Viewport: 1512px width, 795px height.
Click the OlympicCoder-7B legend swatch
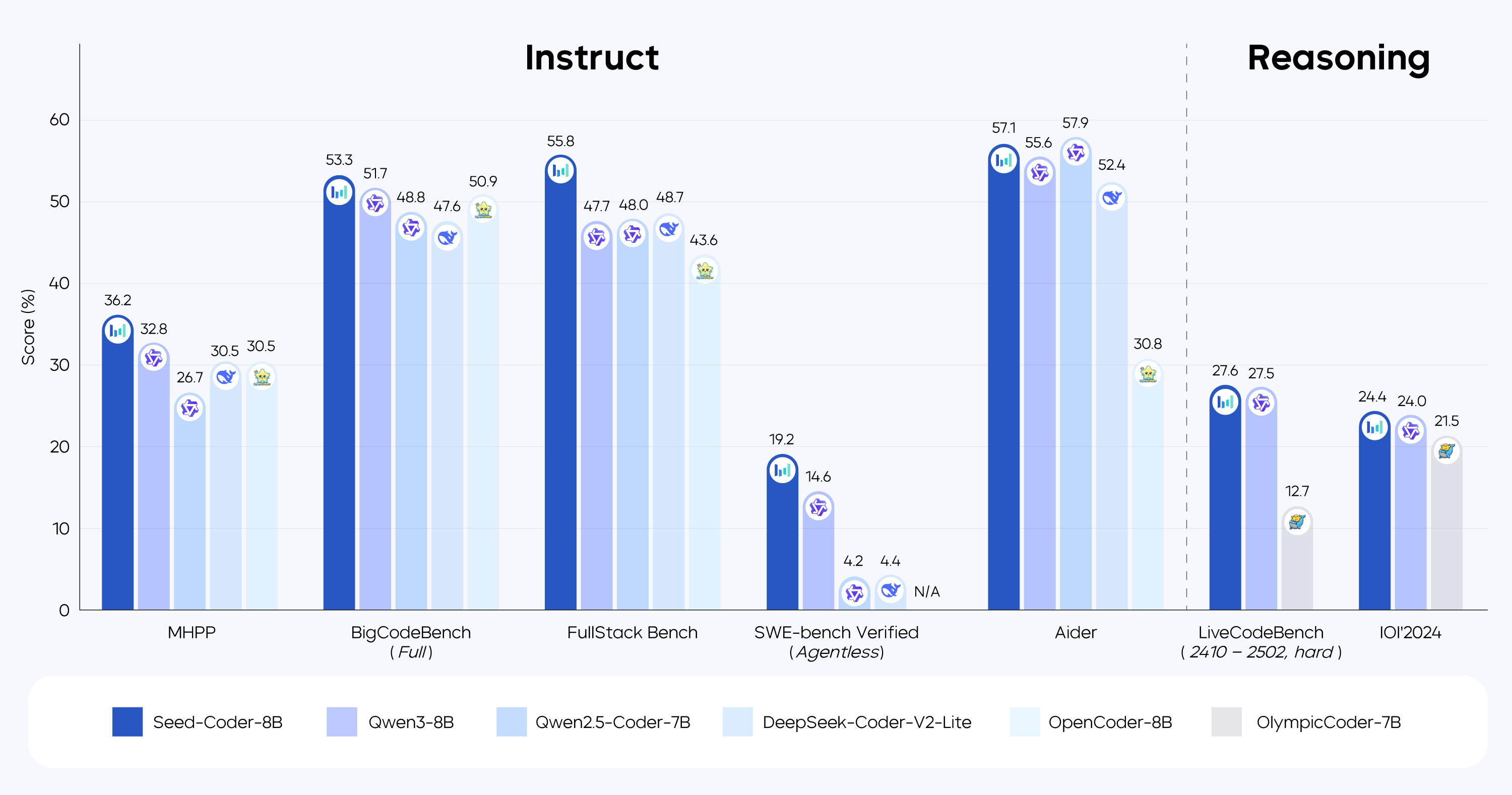point(1227,721)
